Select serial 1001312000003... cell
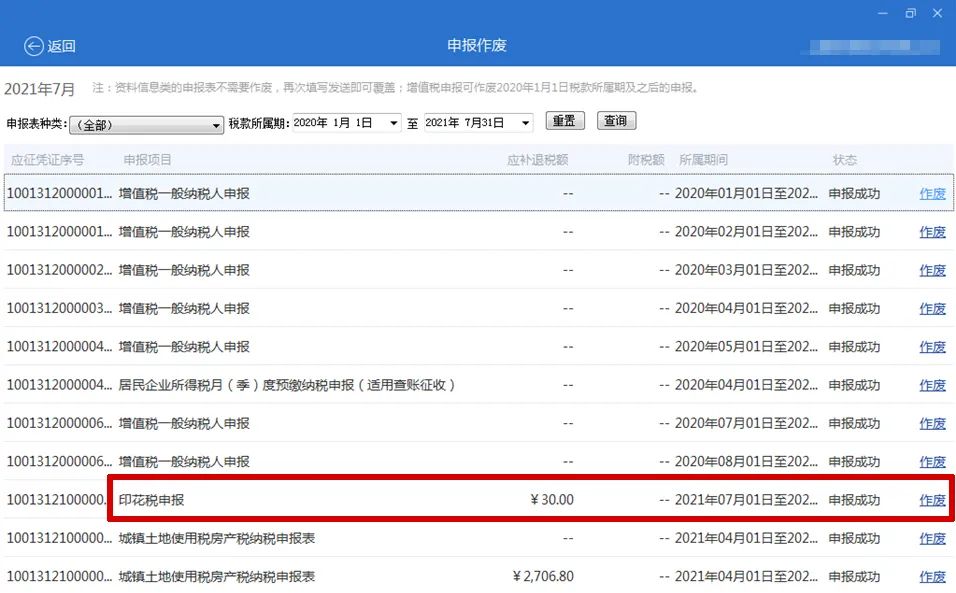The height and width of the screenshot is (593, 956). [x=59, y=309]
